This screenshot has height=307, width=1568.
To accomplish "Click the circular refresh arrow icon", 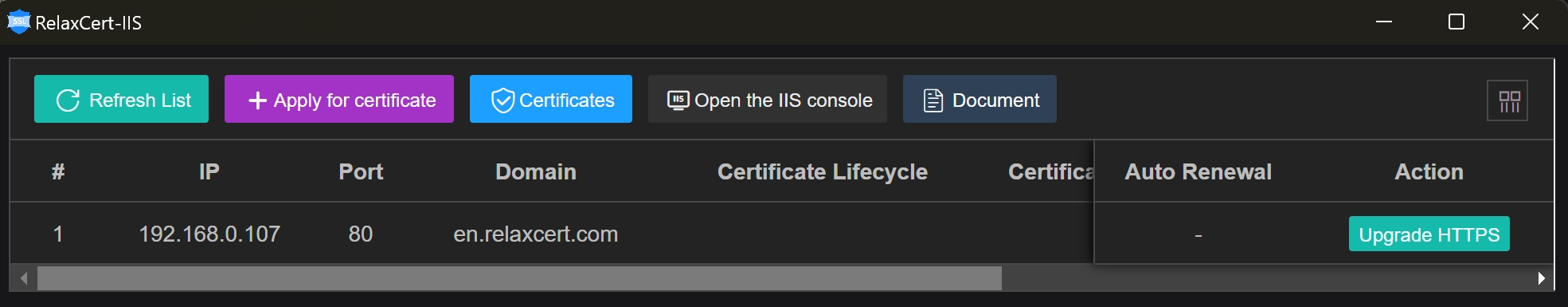I will (68, 100).
